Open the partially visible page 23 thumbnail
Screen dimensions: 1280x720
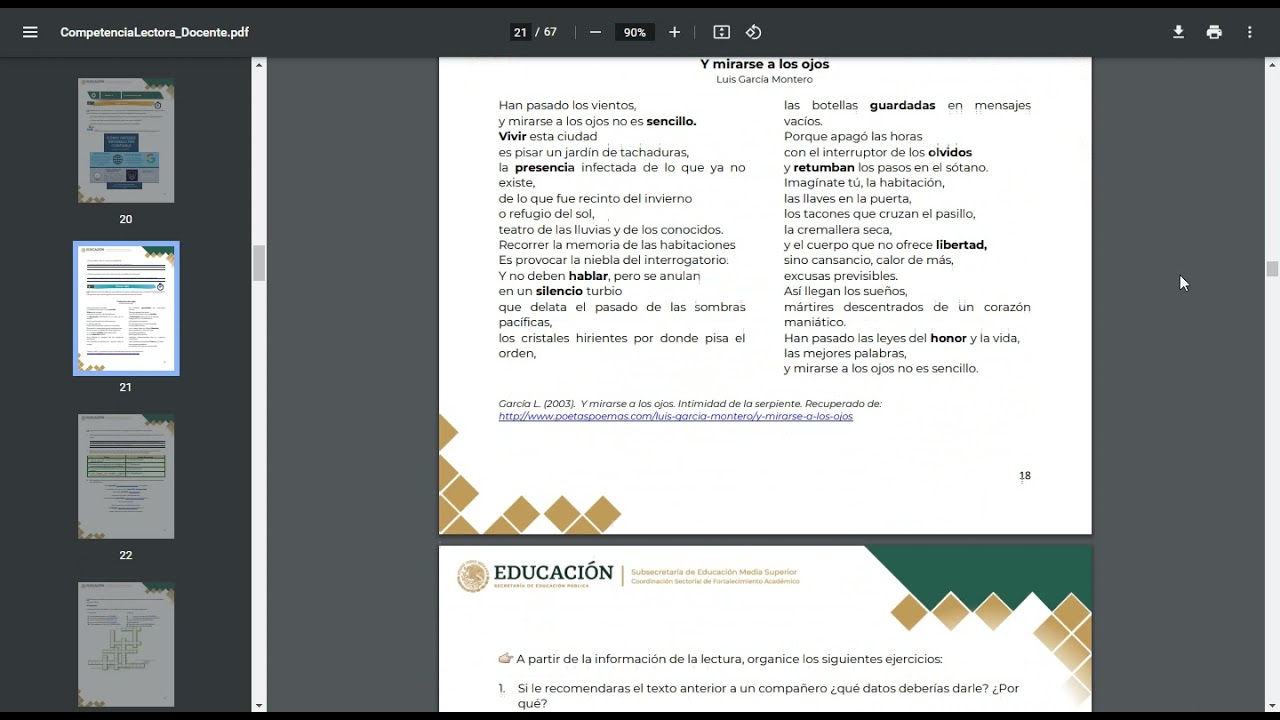point(126,644)
